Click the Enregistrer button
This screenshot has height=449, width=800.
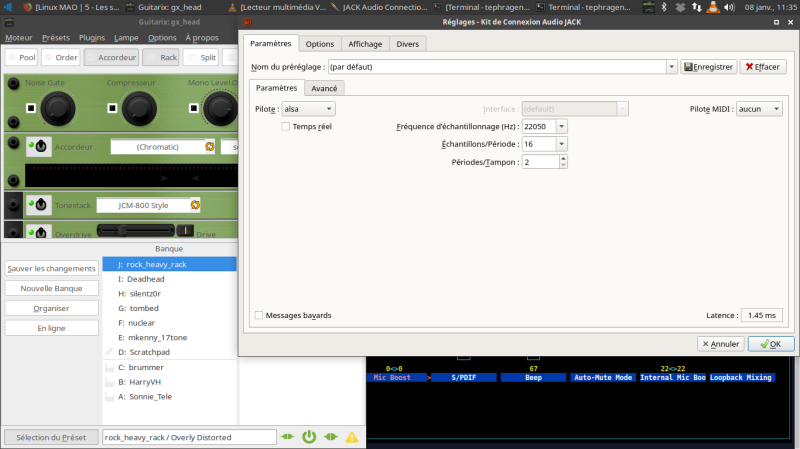tap(709, 67)
